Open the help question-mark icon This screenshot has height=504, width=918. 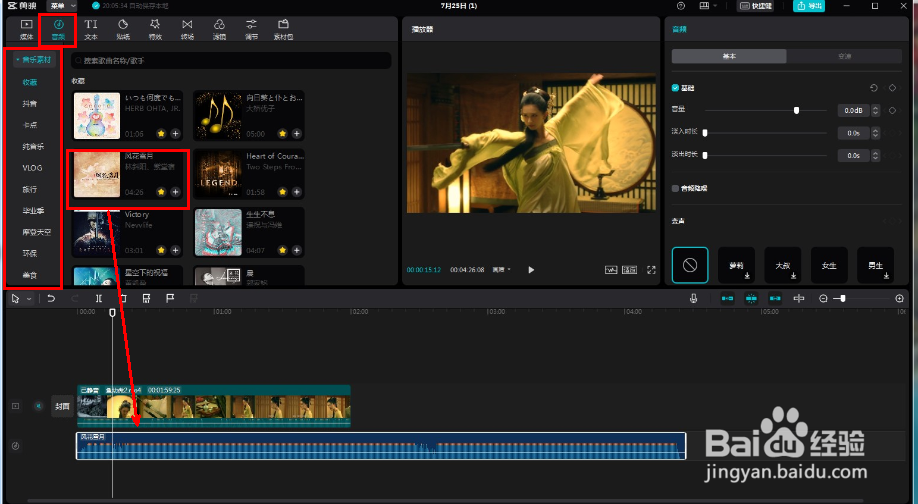coord(680,6)
